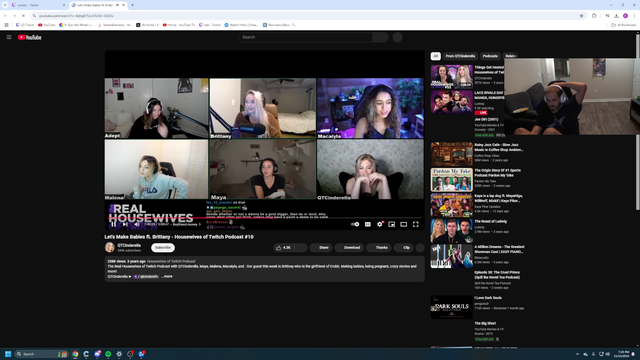640x360 pixels.
Task: Toggle the autoplay switch in player
Action: coord(355,224)
